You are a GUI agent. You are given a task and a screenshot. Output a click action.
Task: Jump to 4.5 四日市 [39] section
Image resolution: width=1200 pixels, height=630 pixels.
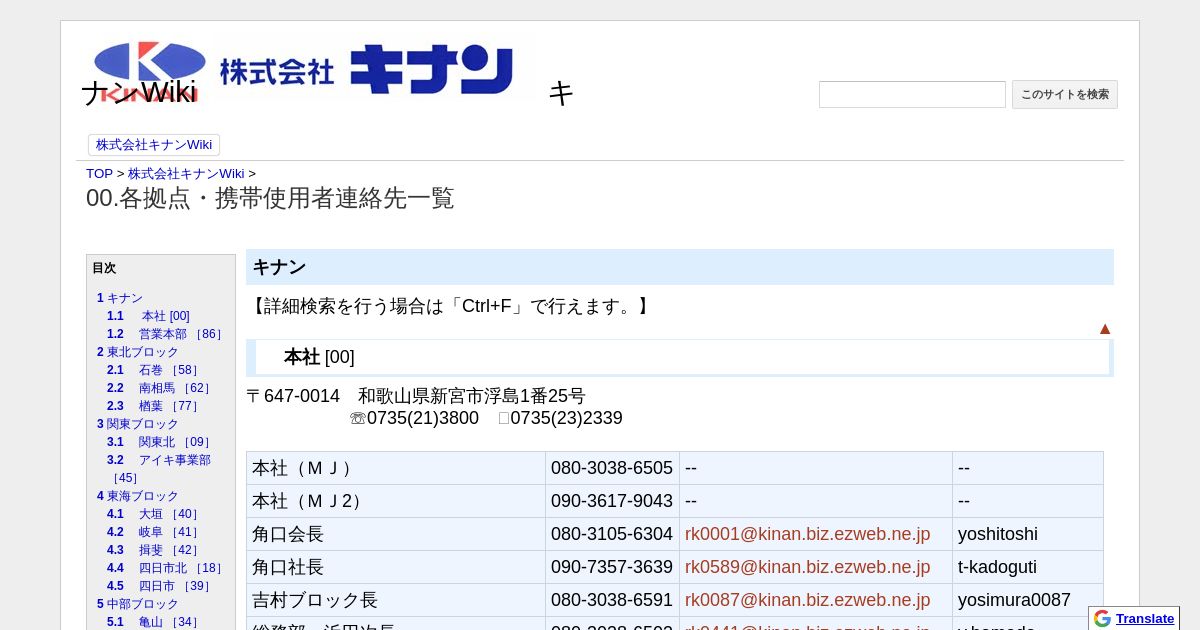161,586
